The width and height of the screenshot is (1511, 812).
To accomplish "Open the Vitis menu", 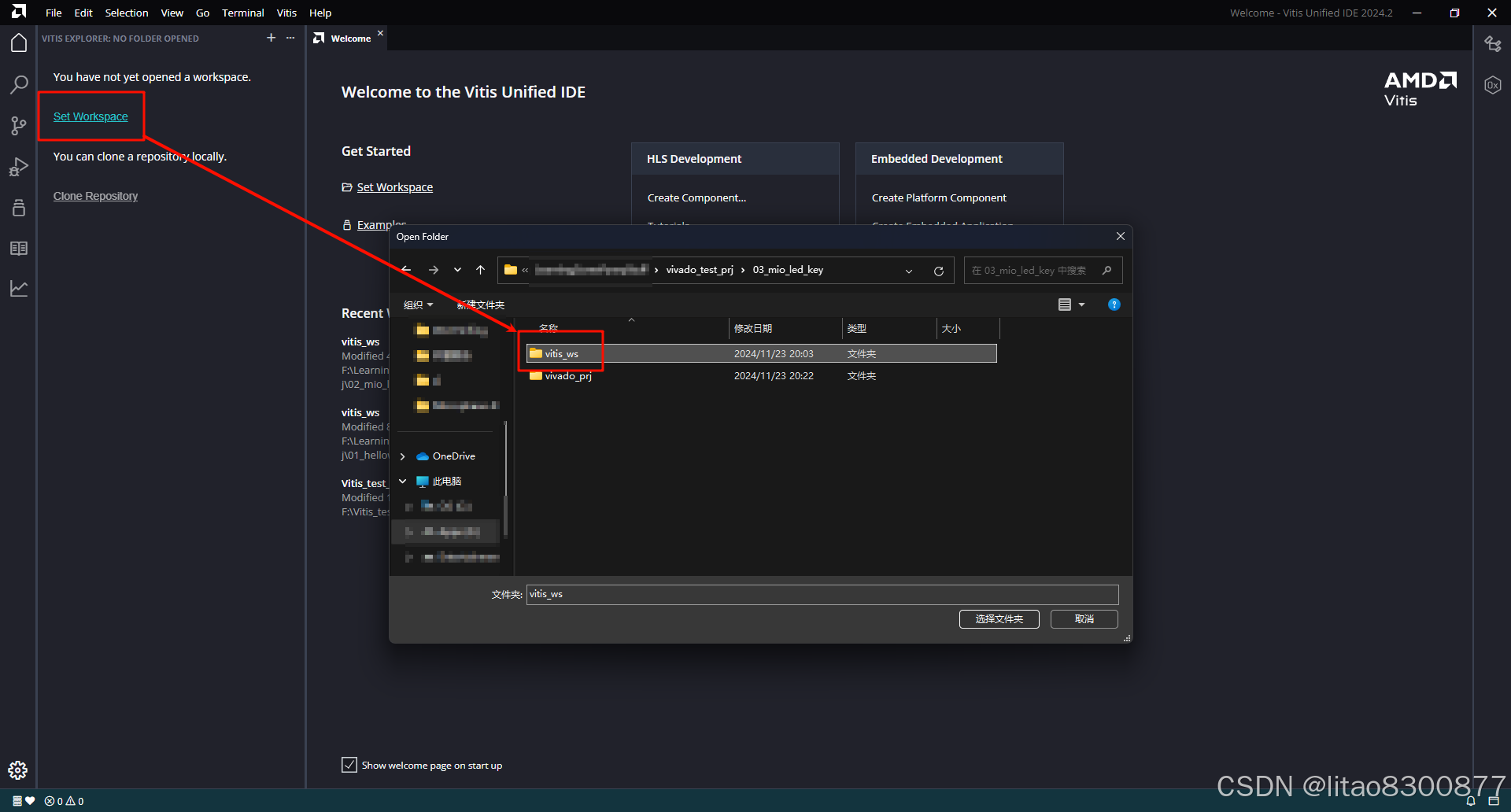I will pos(286,13).
